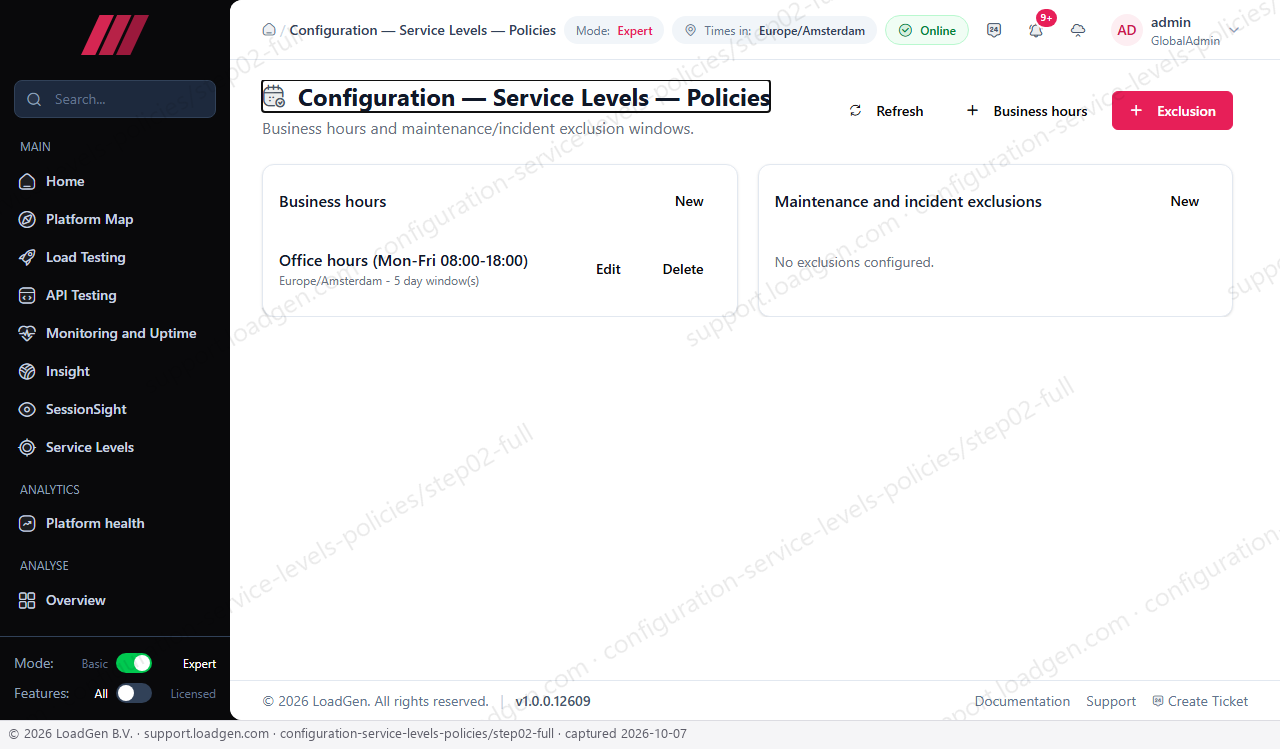This screenshot has width=1280, height=749.
Task: Open the Documentation link in the footer
Action: [x=1022, y=701]
